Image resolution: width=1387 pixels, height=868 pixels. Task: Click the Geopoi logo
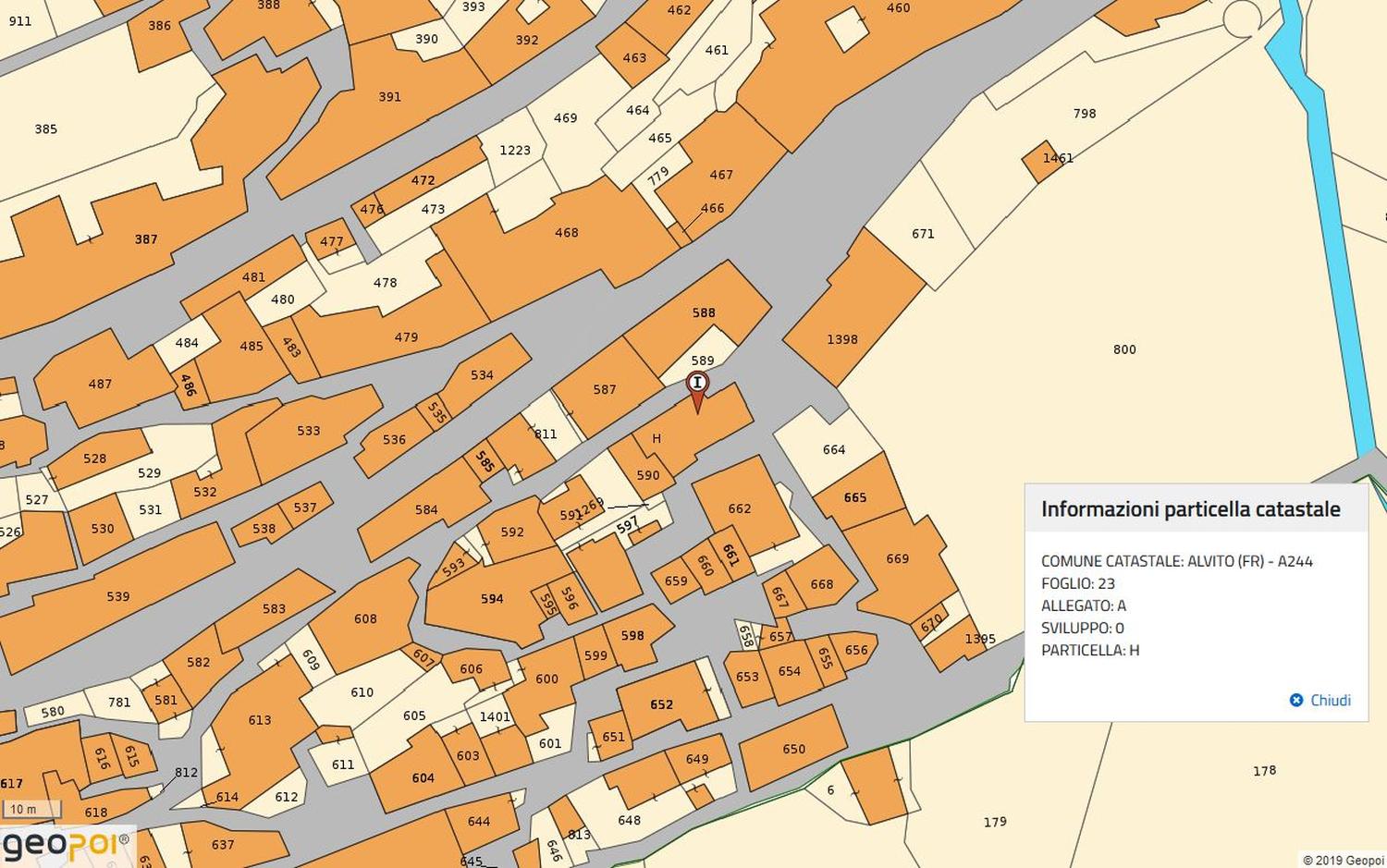click(x=65, y=845)
